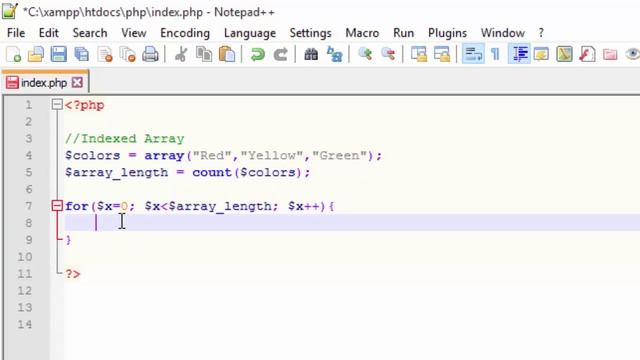Save the current file
640x360 pixels.
[58, 54]
